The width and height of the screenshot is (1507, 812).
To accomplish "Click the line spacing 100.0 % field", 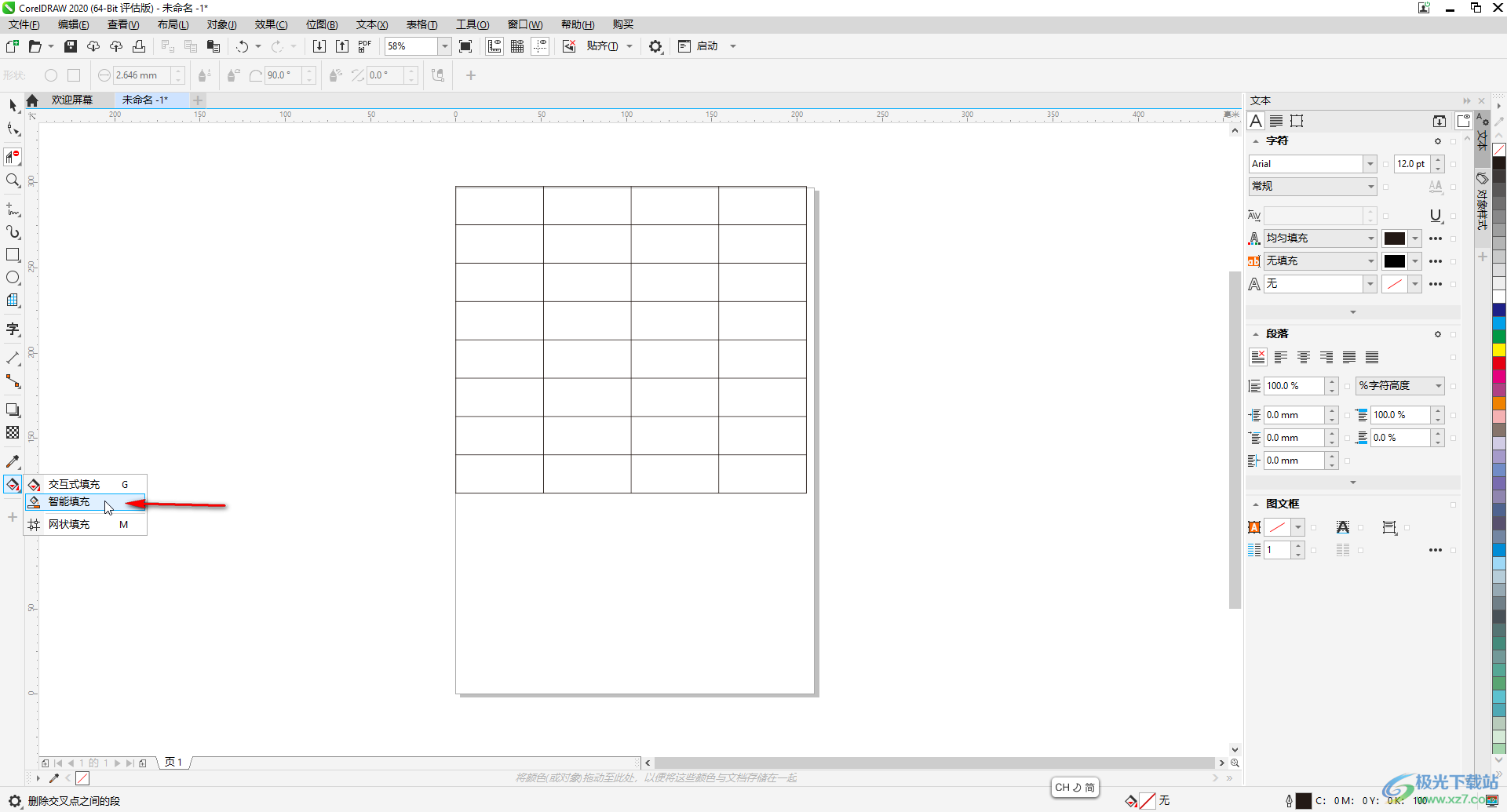I will (1294, 386).
